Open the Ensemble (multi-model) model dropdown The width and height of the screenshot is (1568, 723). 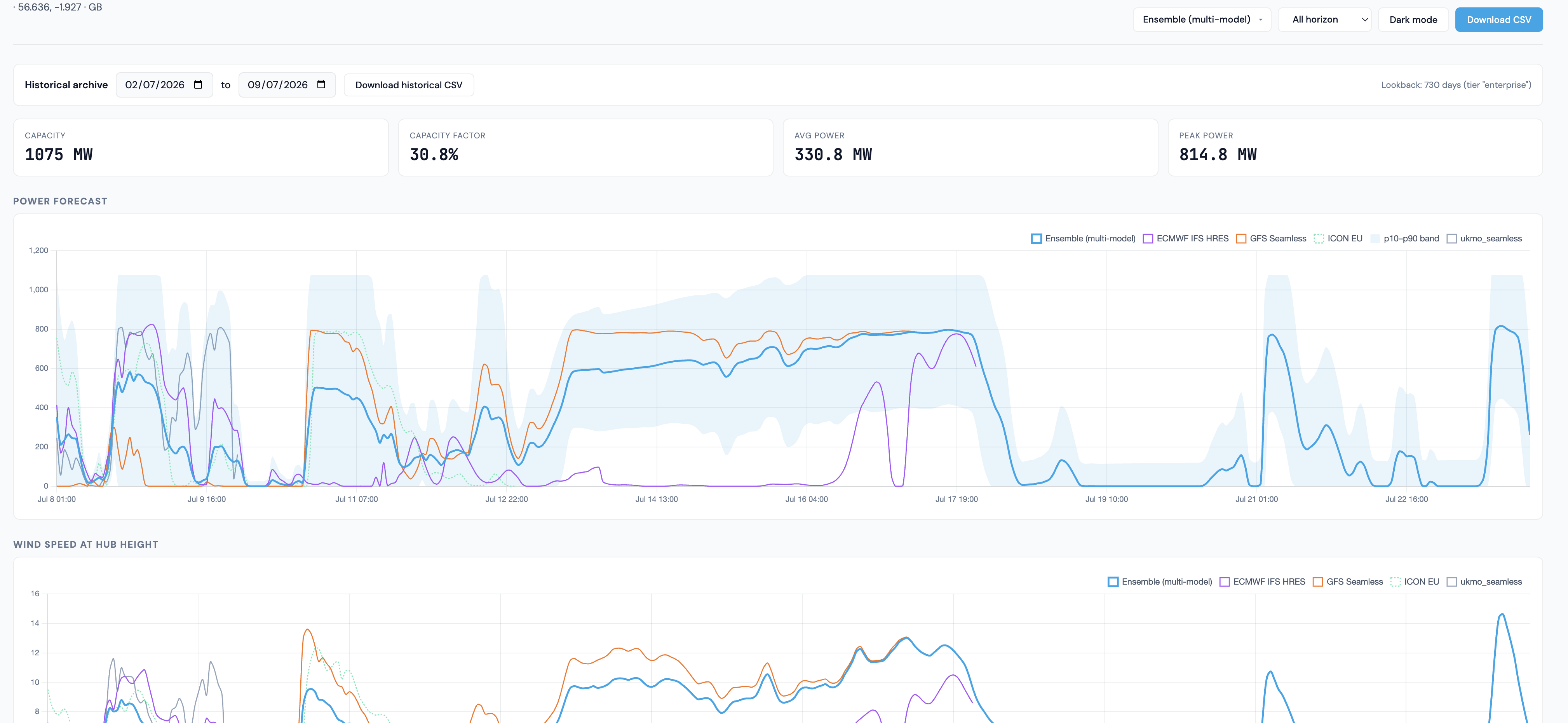[x=1202, y=19]
